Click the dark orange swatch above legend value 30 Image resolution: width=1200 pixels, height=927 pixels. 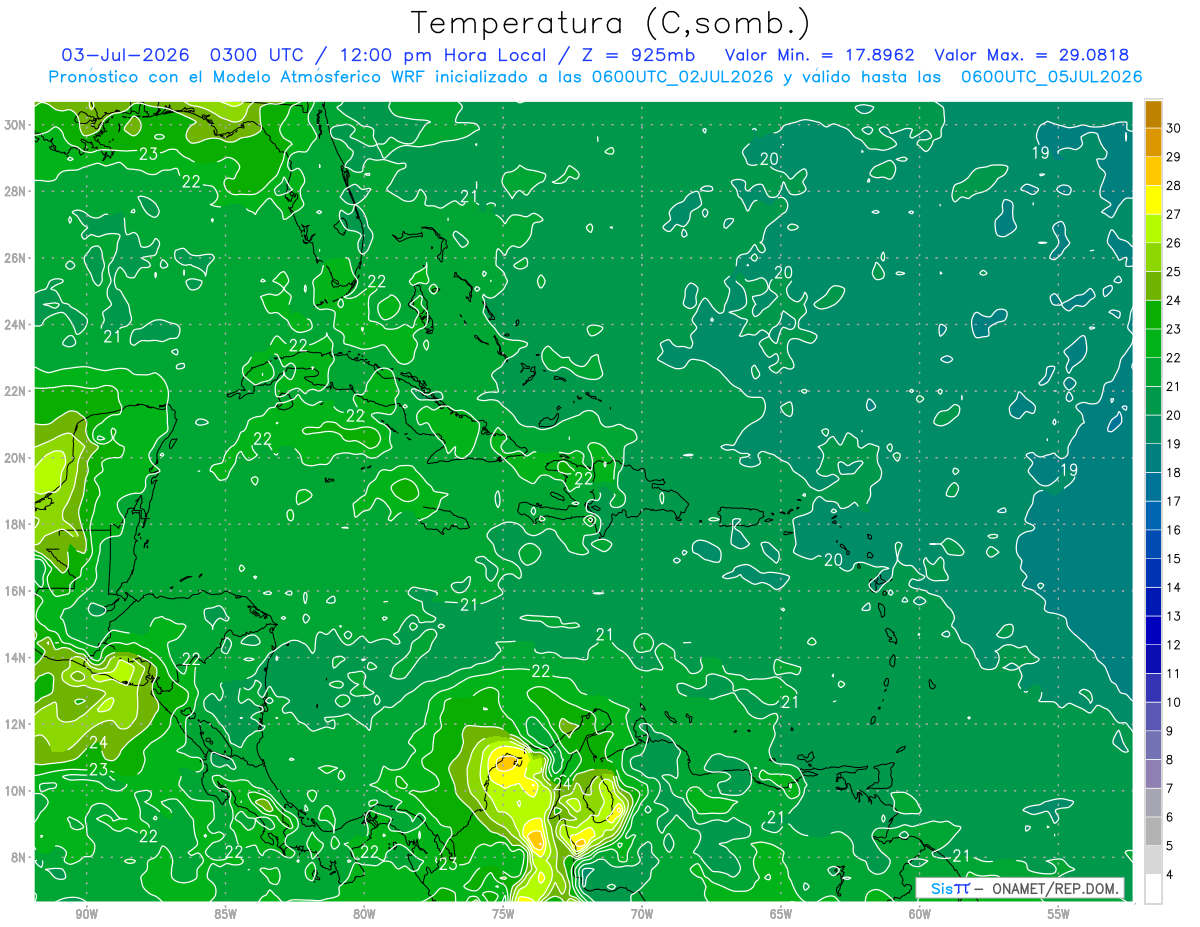(1153, 114)
